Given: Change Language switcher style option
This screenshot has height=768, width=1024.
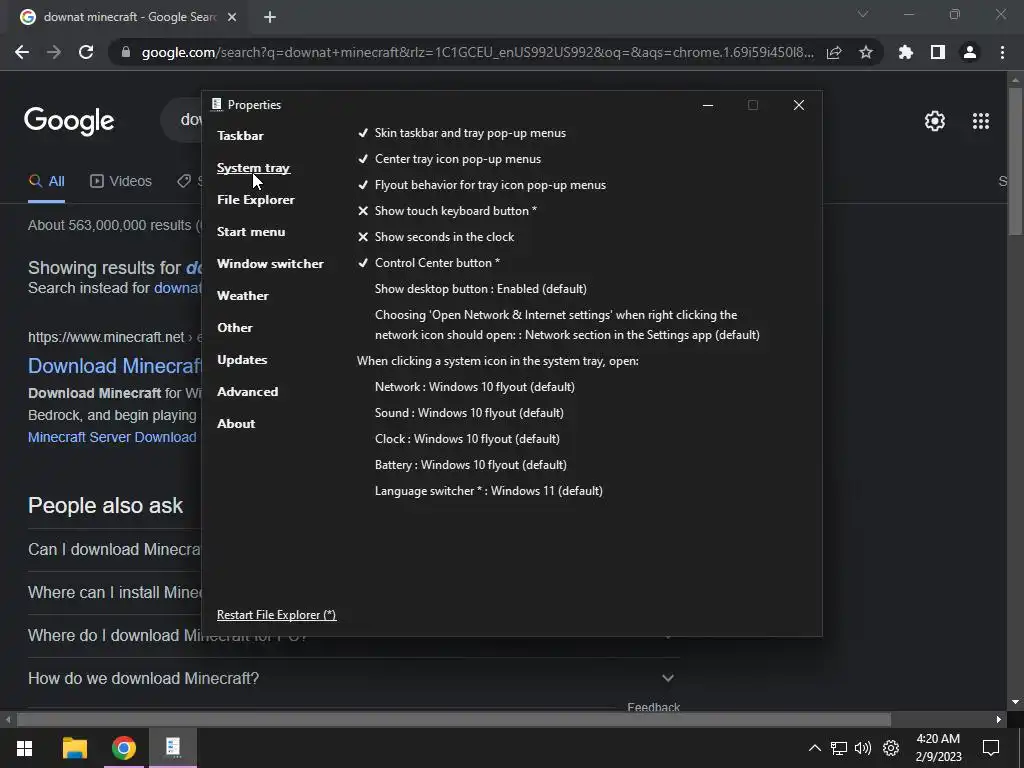Looking at the screenshot, I should pos(488,491).
